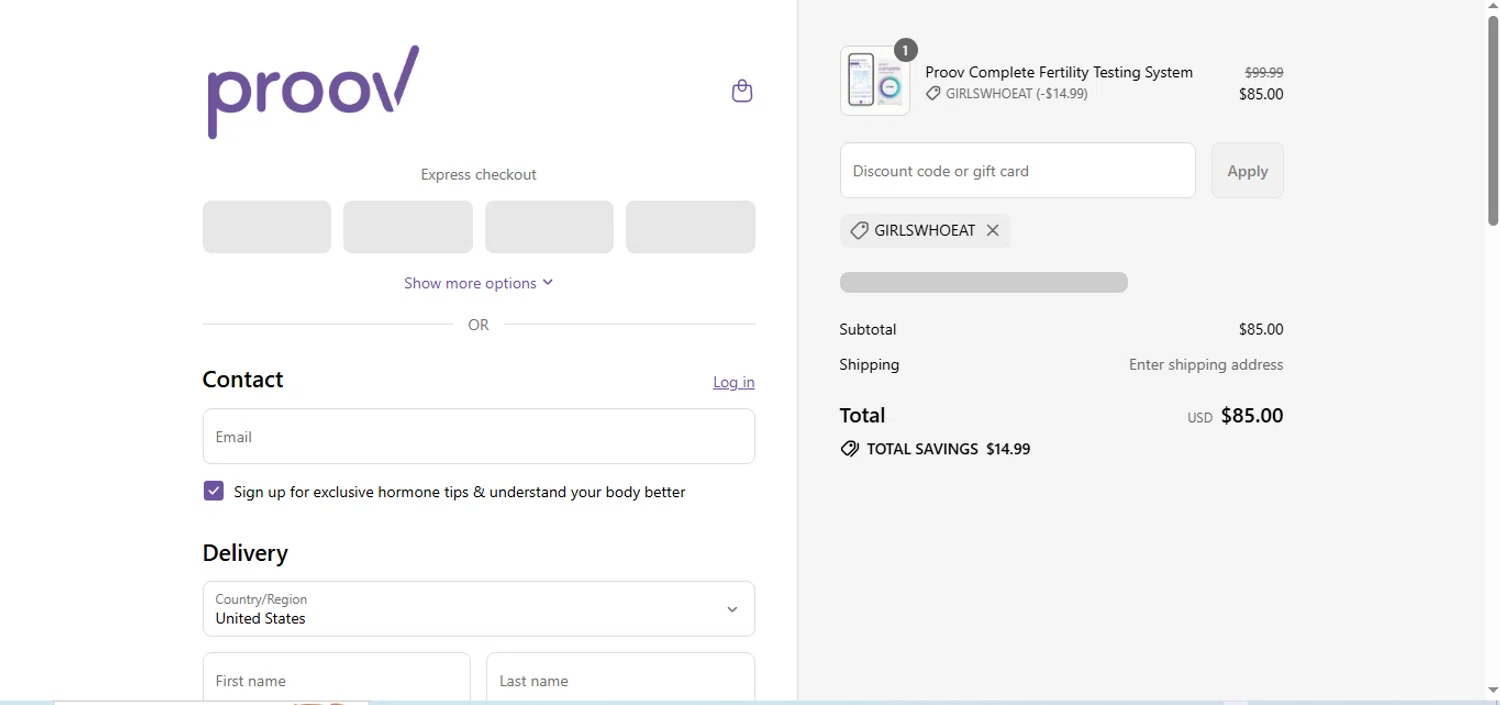Click the Contact section heading

[x=243, y=379]
